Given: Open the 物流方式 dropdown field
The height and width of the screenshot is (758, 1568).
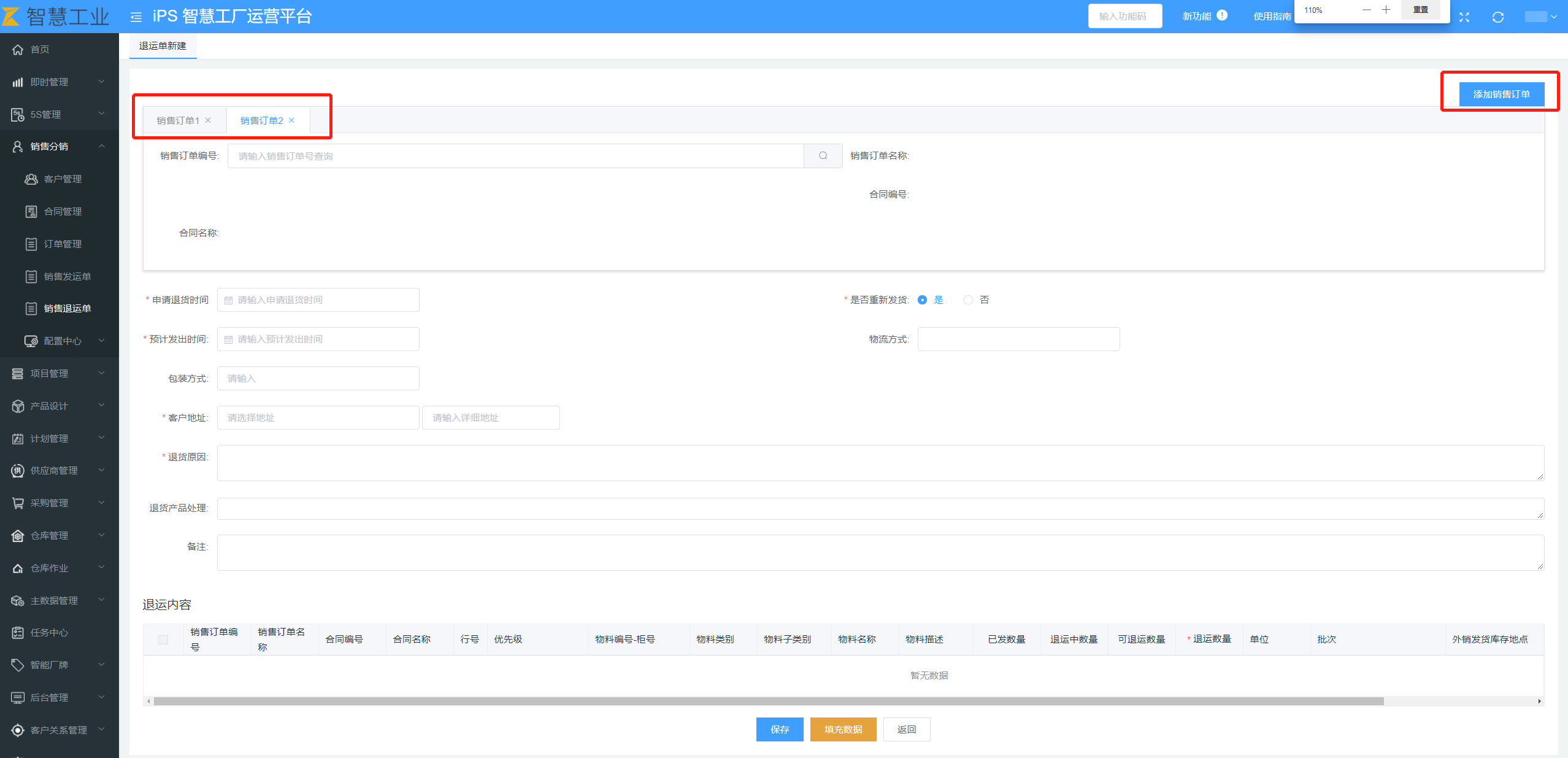Looking at the screenshot, I should [1018, 339].
